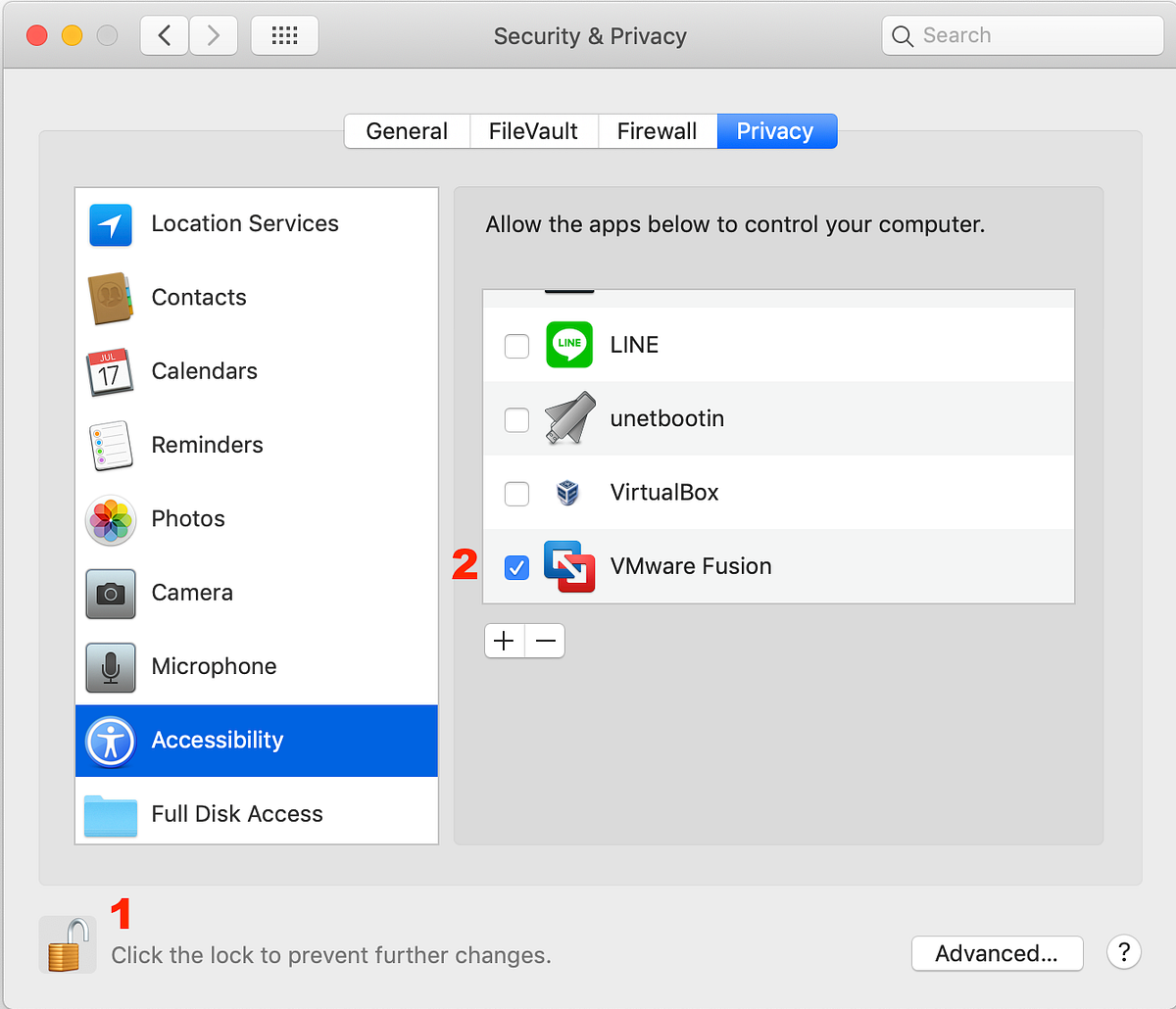This screenshot has width=1176, height=1009.
Task: Switch to the Firewall tab
Action: click(657, 130)
